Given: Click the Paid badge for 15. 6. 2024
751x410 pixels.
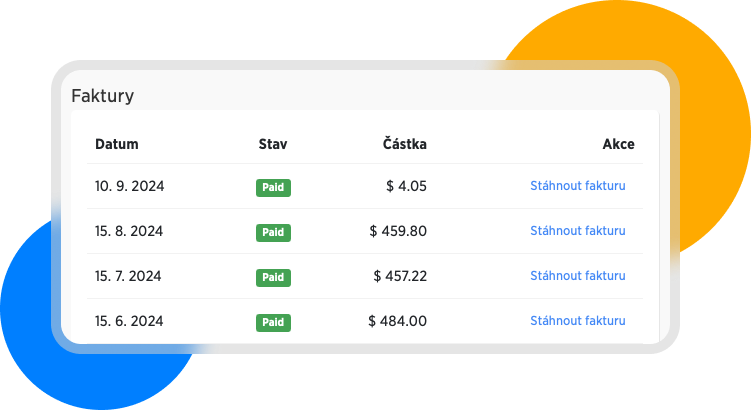Looking at the screenshot, I should point(273,322).
